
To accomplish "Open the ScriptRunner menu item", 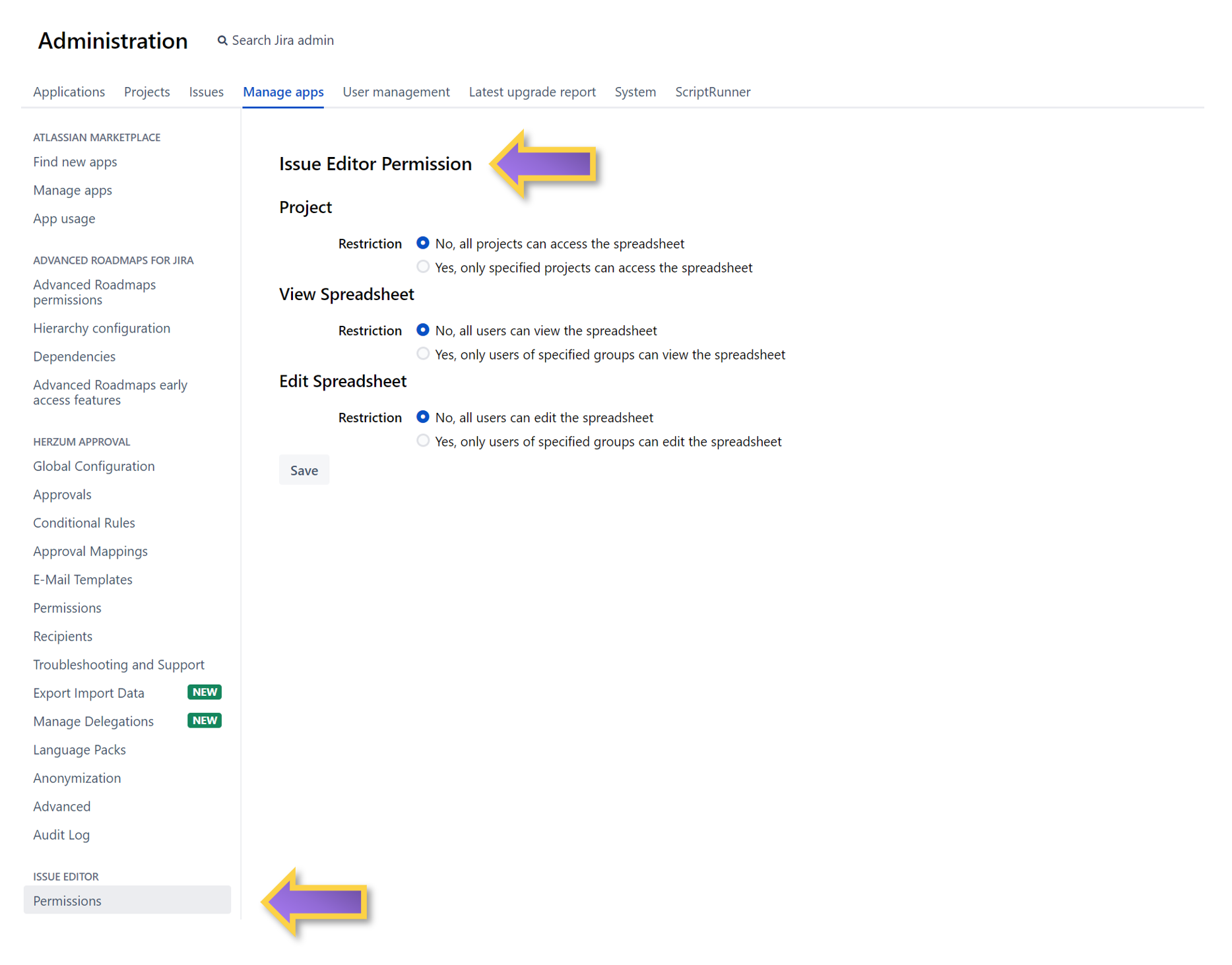I will tap(712, 92).
